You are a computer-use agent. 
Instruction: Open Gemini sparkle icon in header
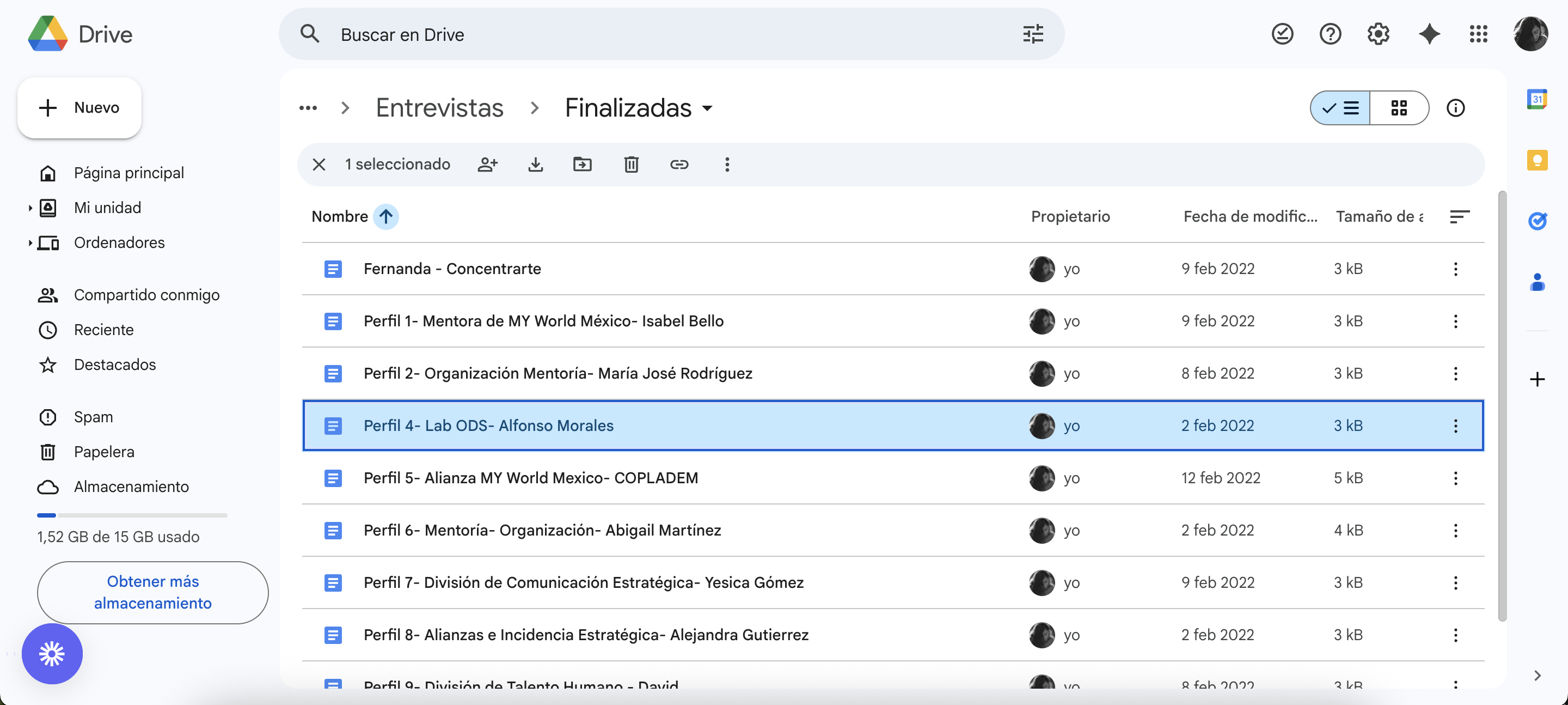1429,34
